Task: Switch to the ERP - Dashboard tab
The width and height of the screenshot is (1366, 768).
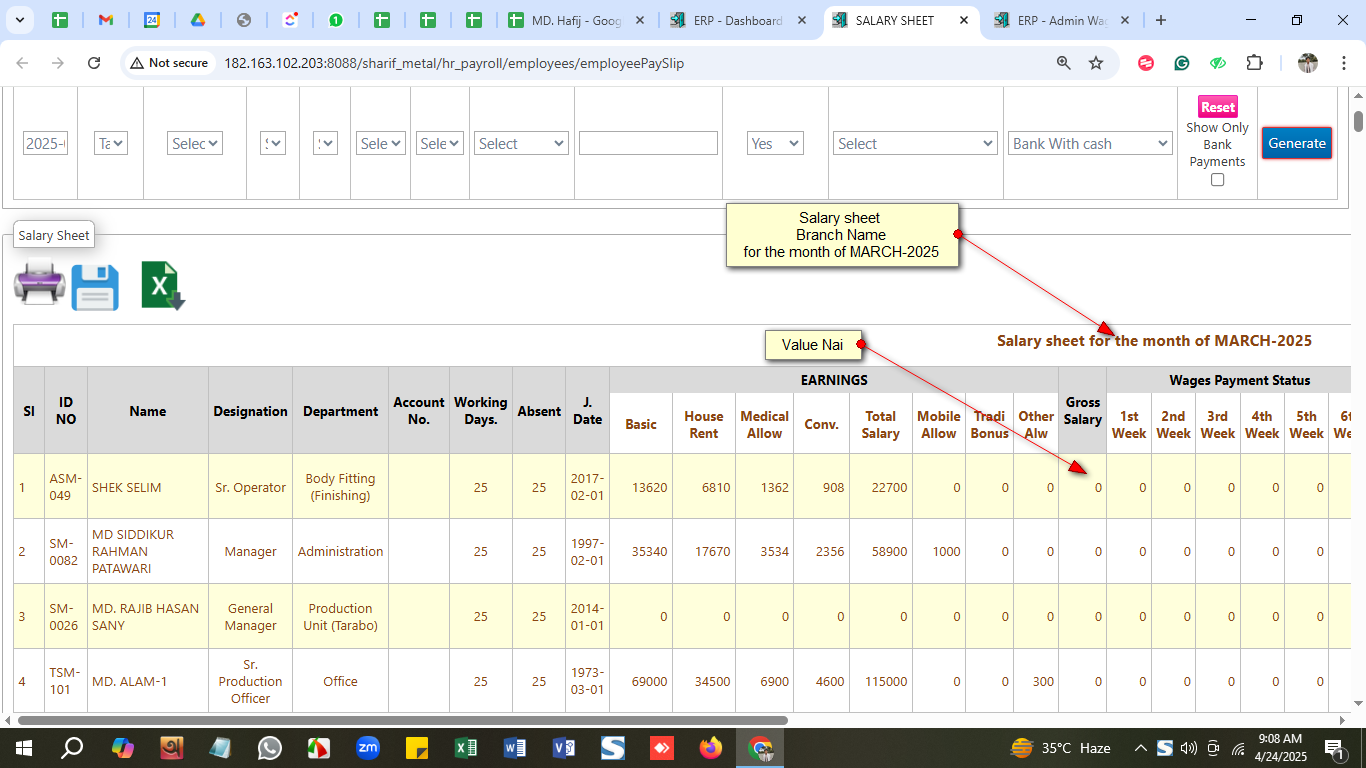Action: click(x=728, y=20)
